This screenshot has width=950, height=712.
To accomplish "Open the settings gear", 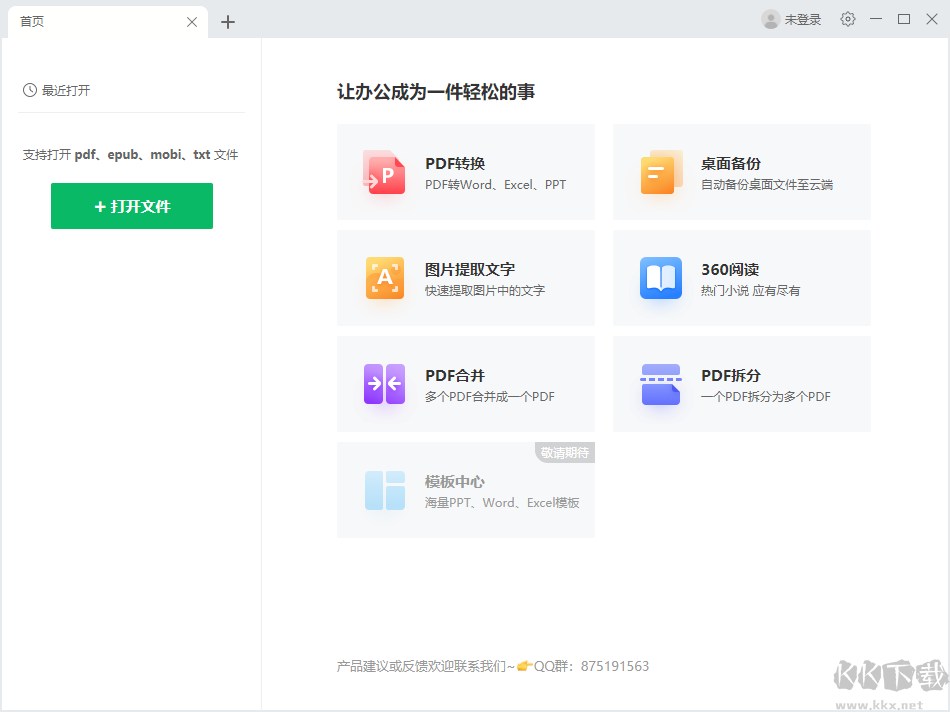I will click(x=847, y=18).
